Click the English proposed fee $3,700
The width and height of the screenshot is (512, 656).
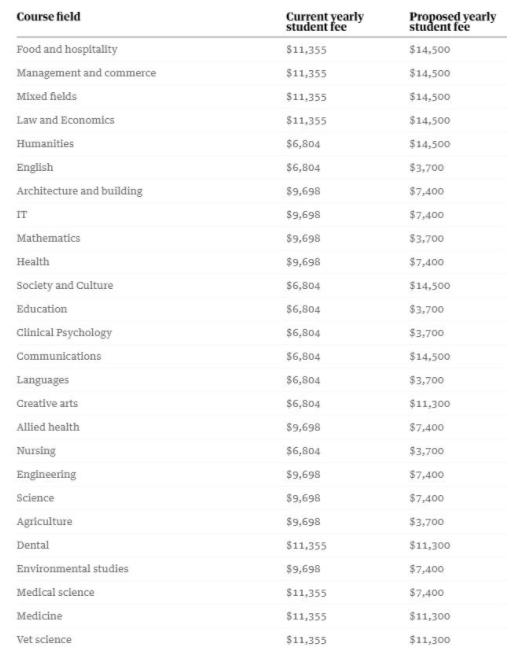click(x=426, y=168)
